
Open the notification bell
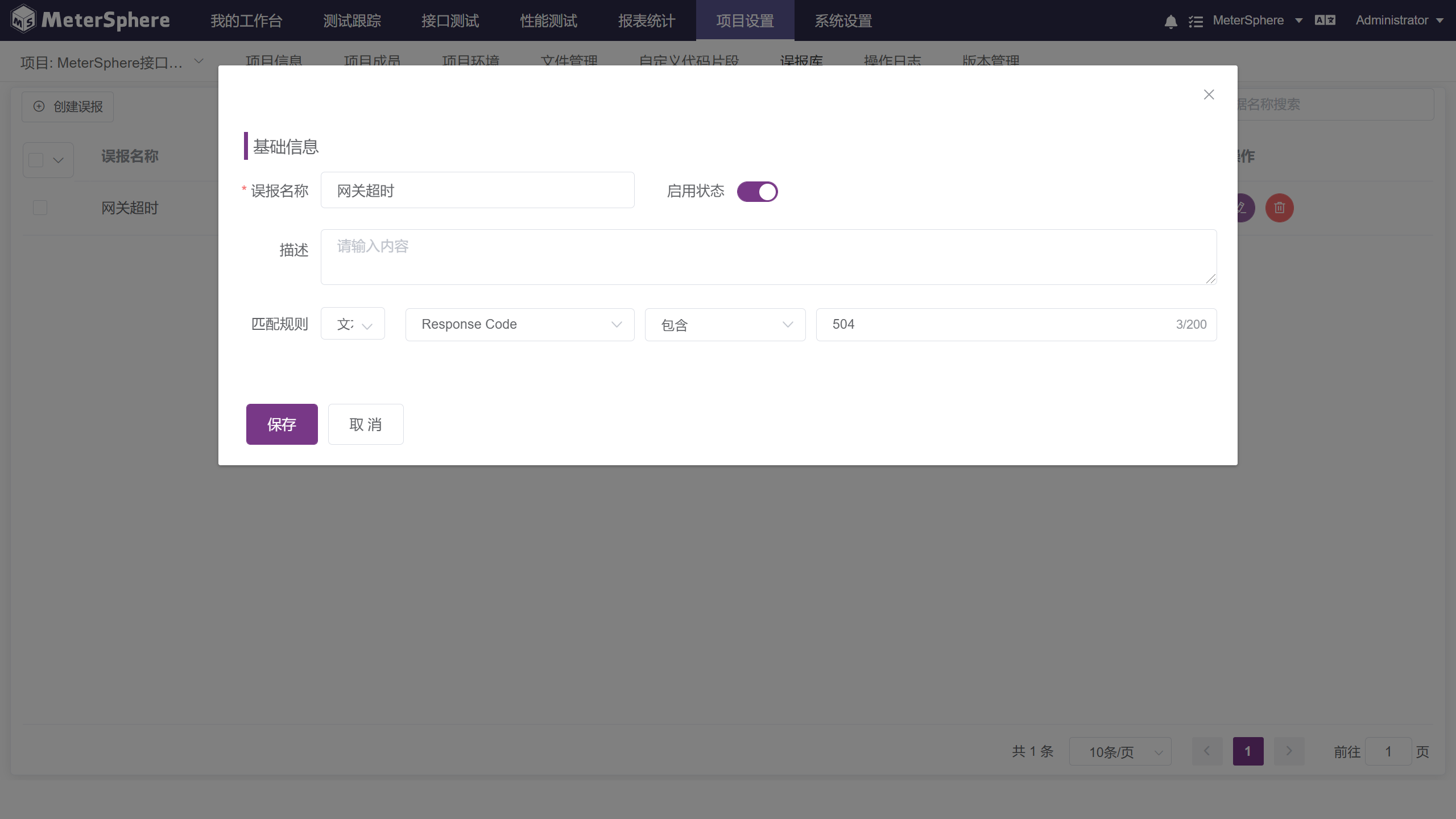1170,21
